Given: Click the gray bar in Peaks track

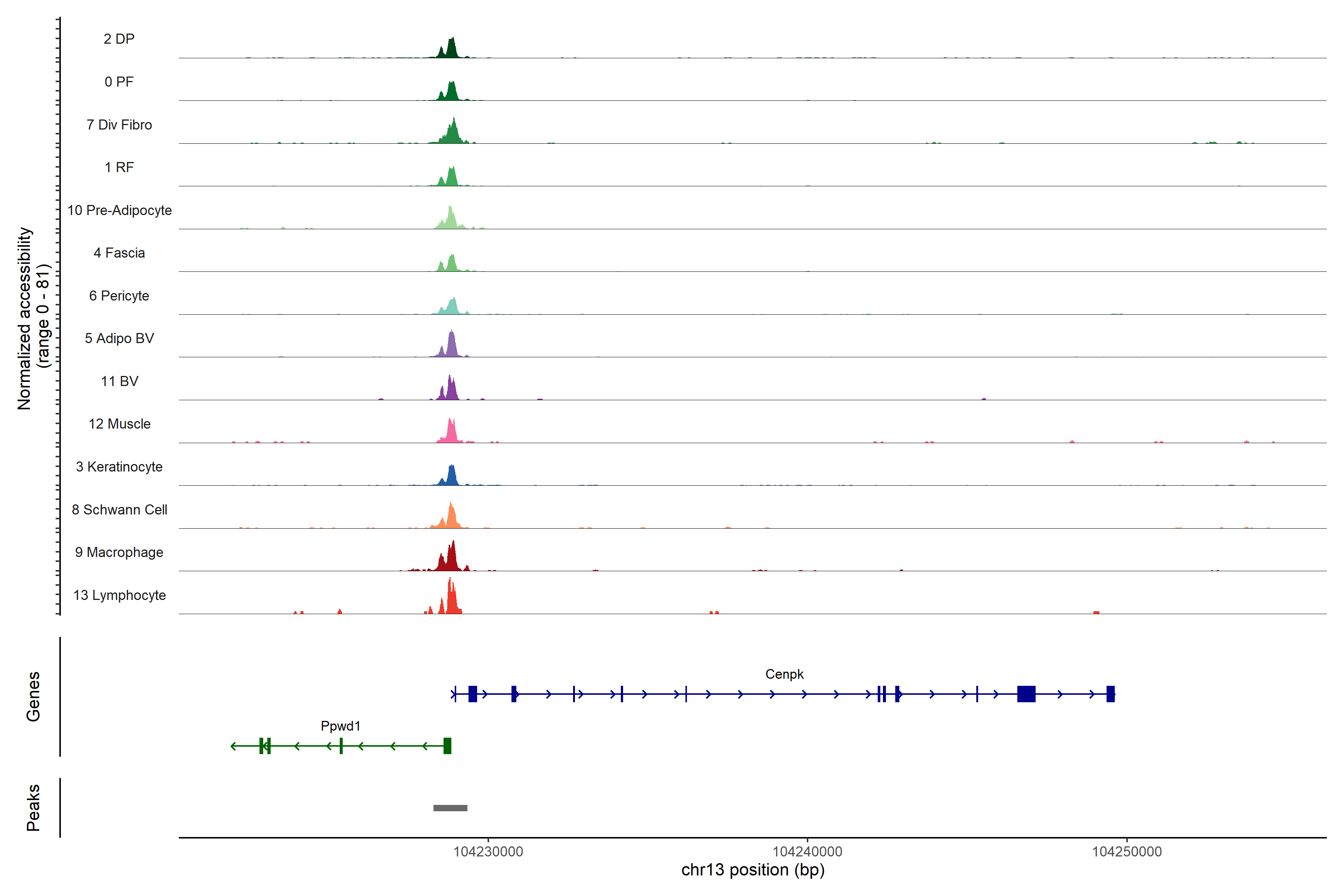Looking at the screenshot, I should click(450, 808).
